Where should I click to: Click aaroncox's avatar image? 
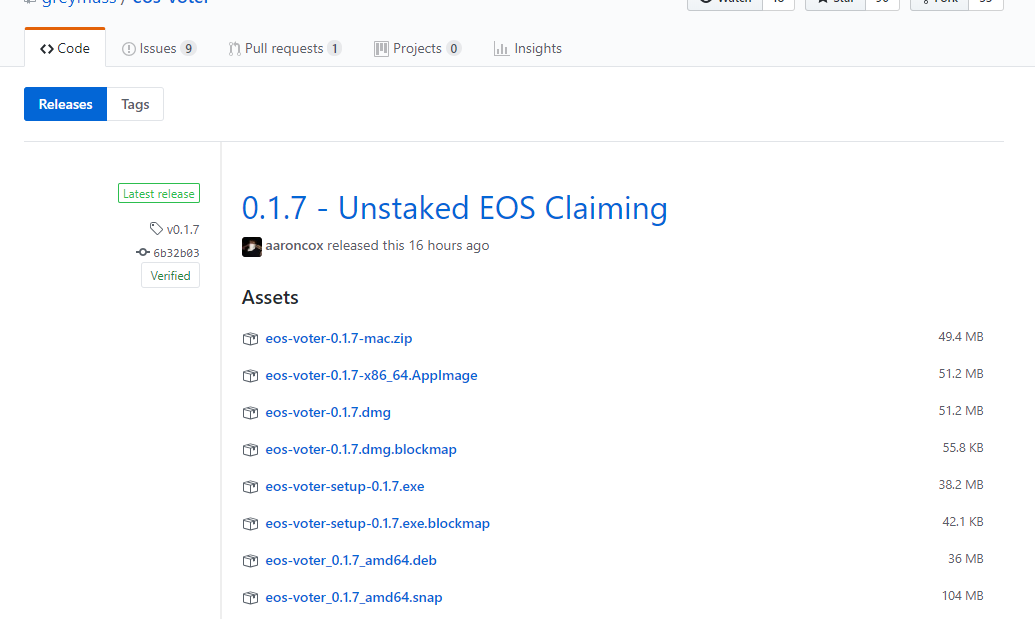[252, 246]
